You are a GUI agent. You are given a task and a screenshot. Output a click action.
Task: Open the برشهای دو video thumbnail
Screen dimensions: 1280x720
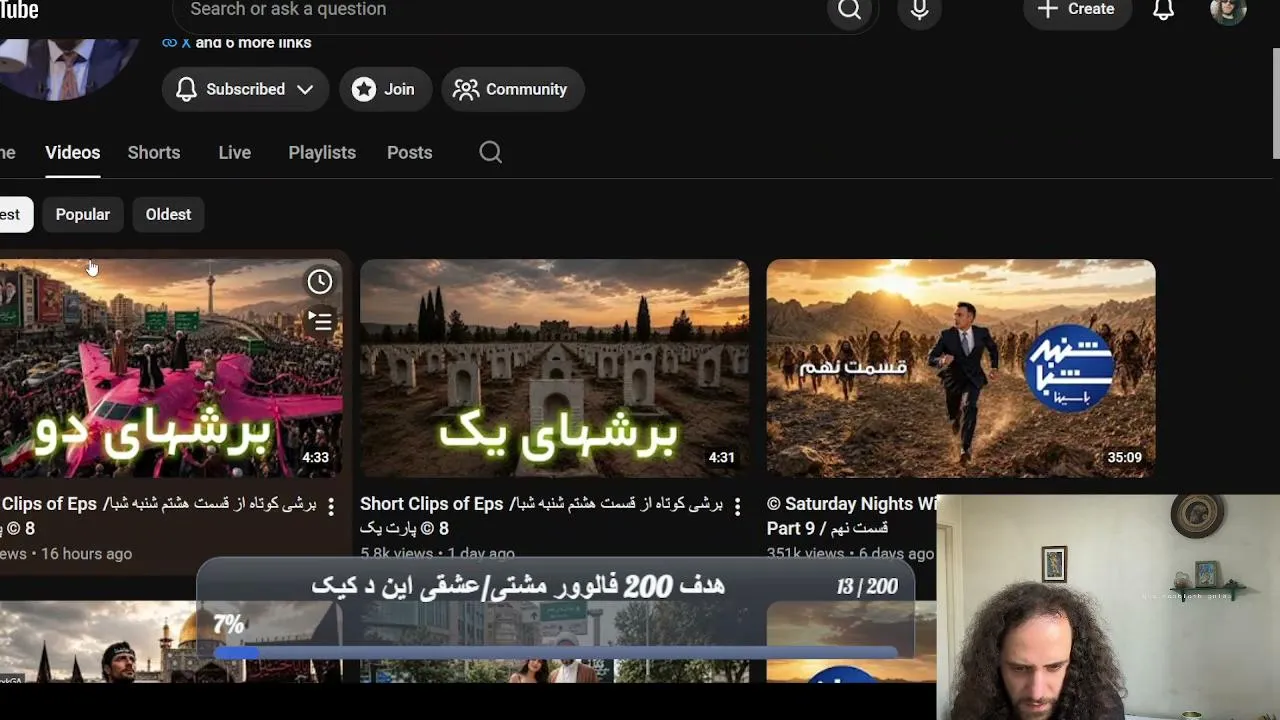pos(171,368)
